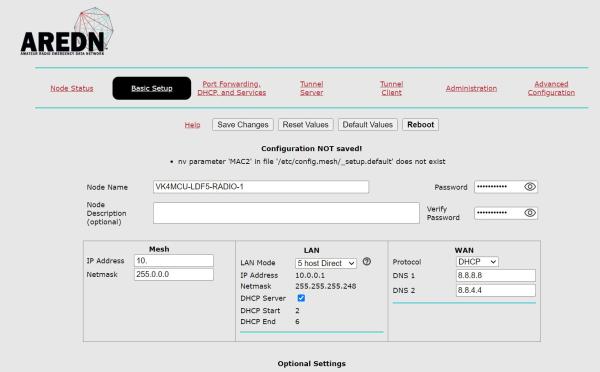Click into the Node Description text area

tap(286, 213)
